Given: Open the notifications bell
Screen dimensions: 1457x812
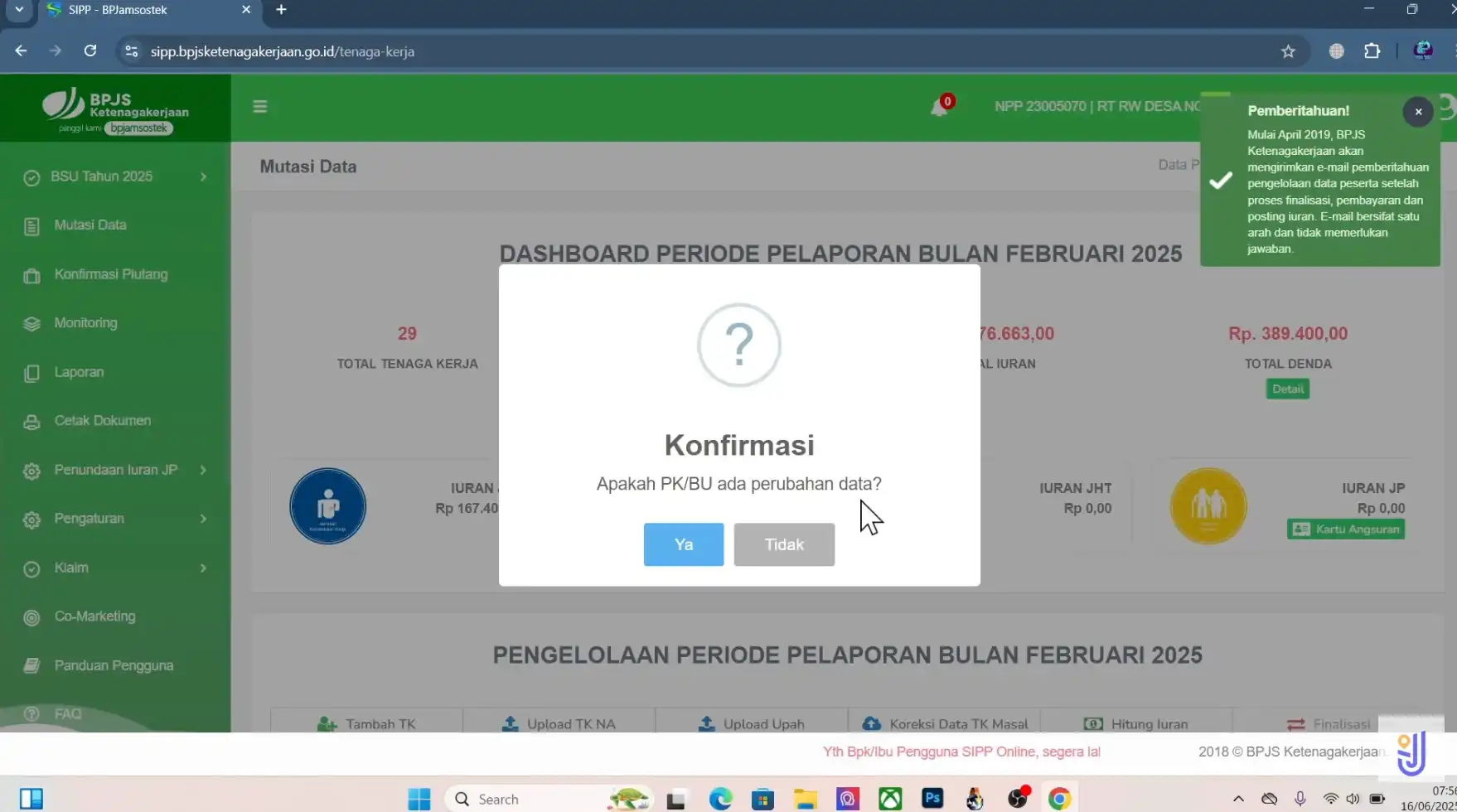Looking at the screenshot, I should 940,106.
